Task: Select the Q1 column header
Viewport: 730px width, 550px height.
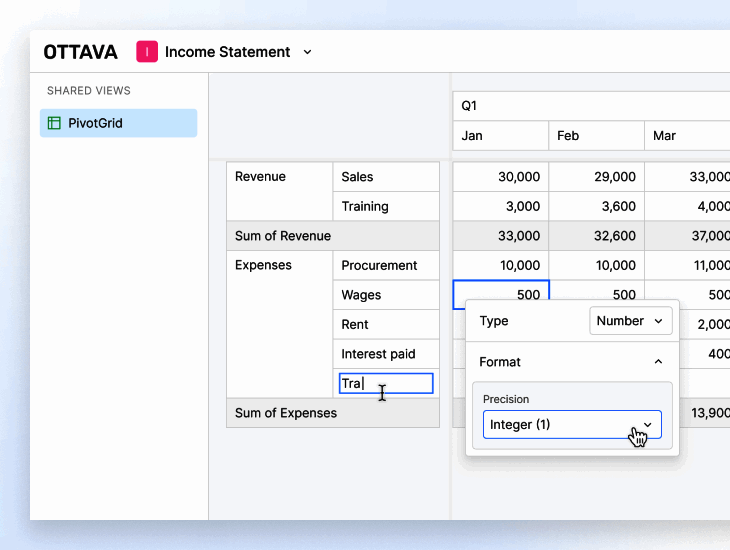Action: 590,105
